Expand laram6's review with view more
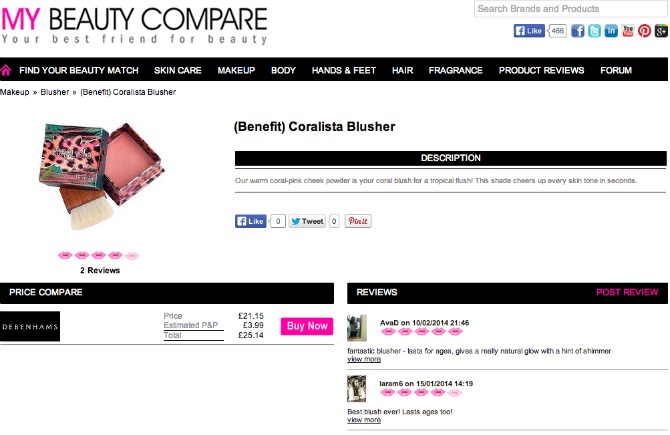 364,420
